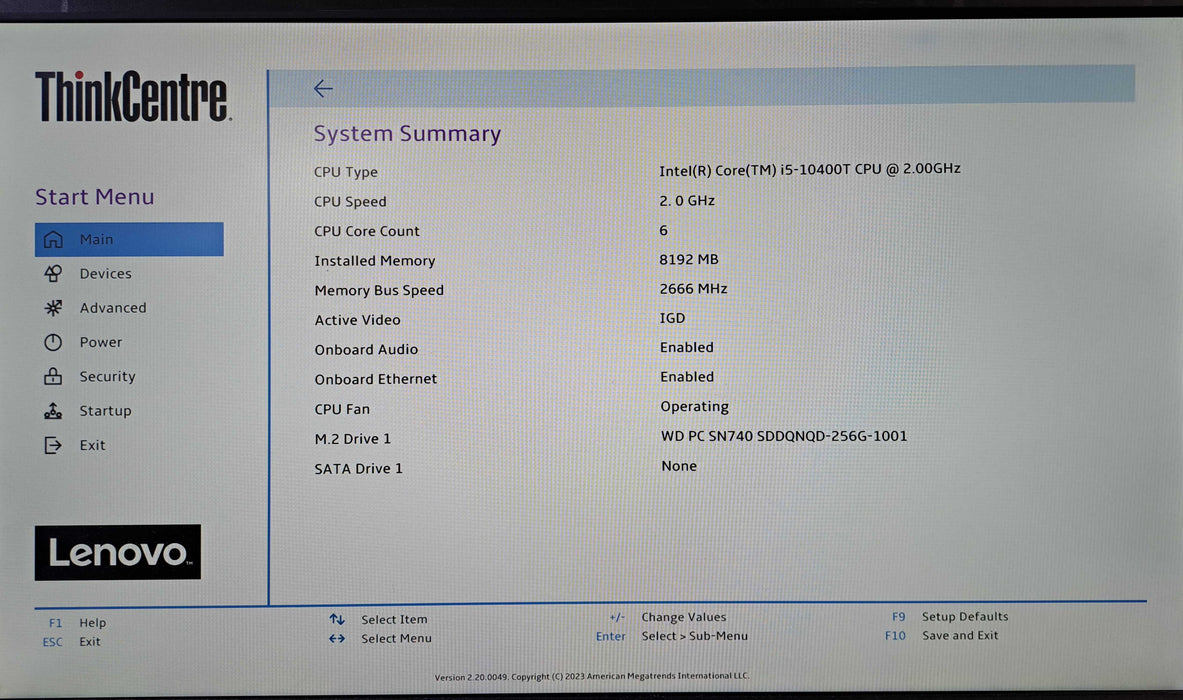Click the ThinkCentre logo
Screen dimensions: 1183x700
133,96
